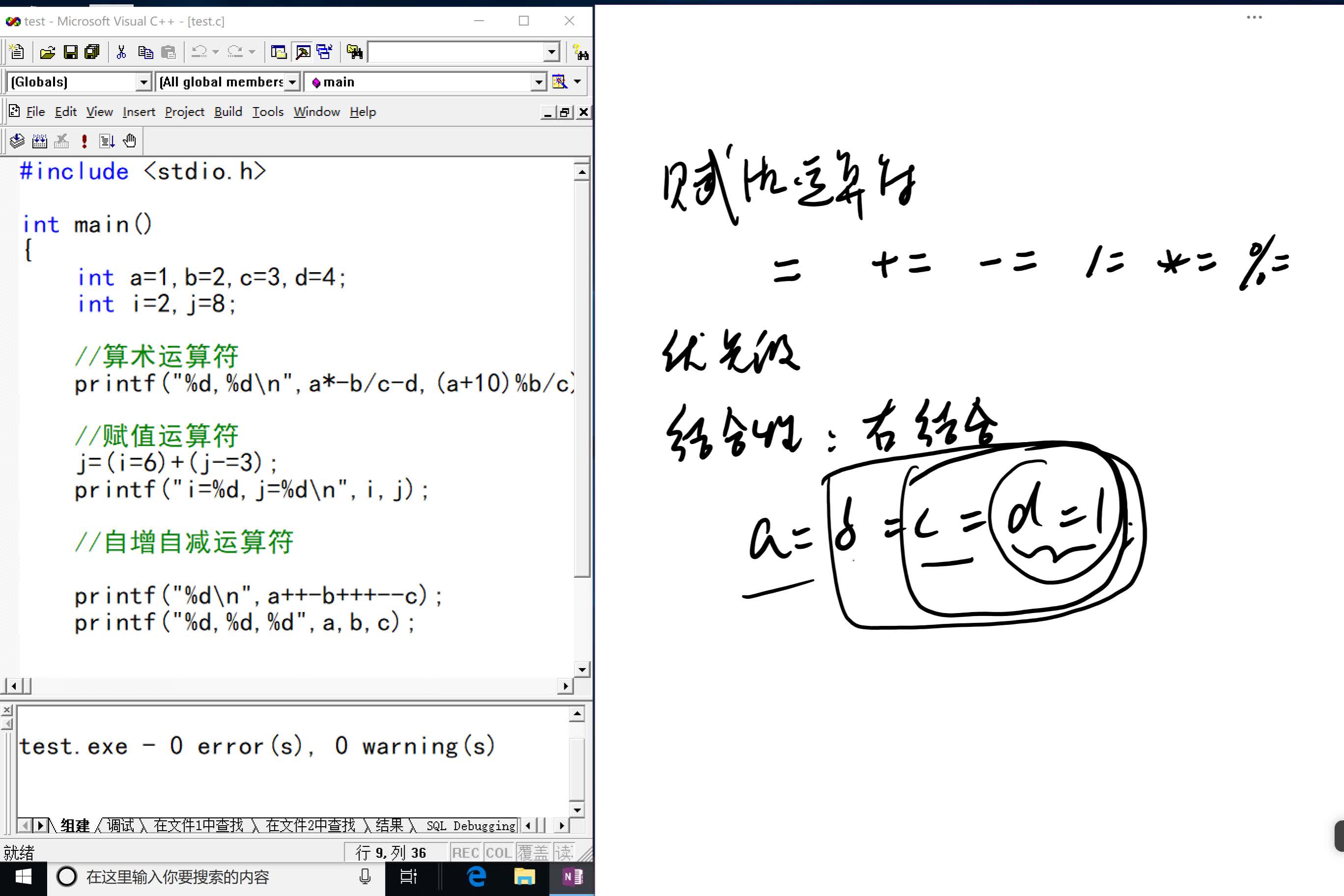
Task: Click the OneNote three-dots more button
Action: pos(1254,17)
